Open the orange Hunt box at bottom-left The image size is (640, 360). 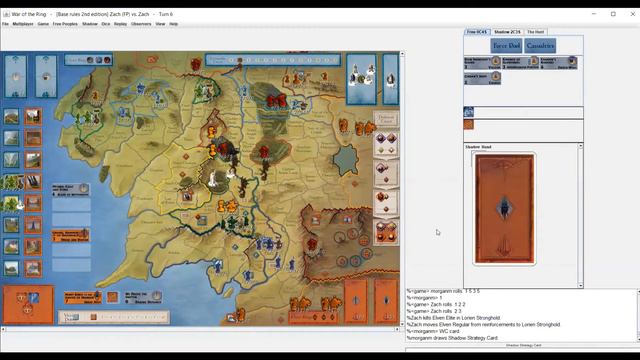click(x=28, y=304)
